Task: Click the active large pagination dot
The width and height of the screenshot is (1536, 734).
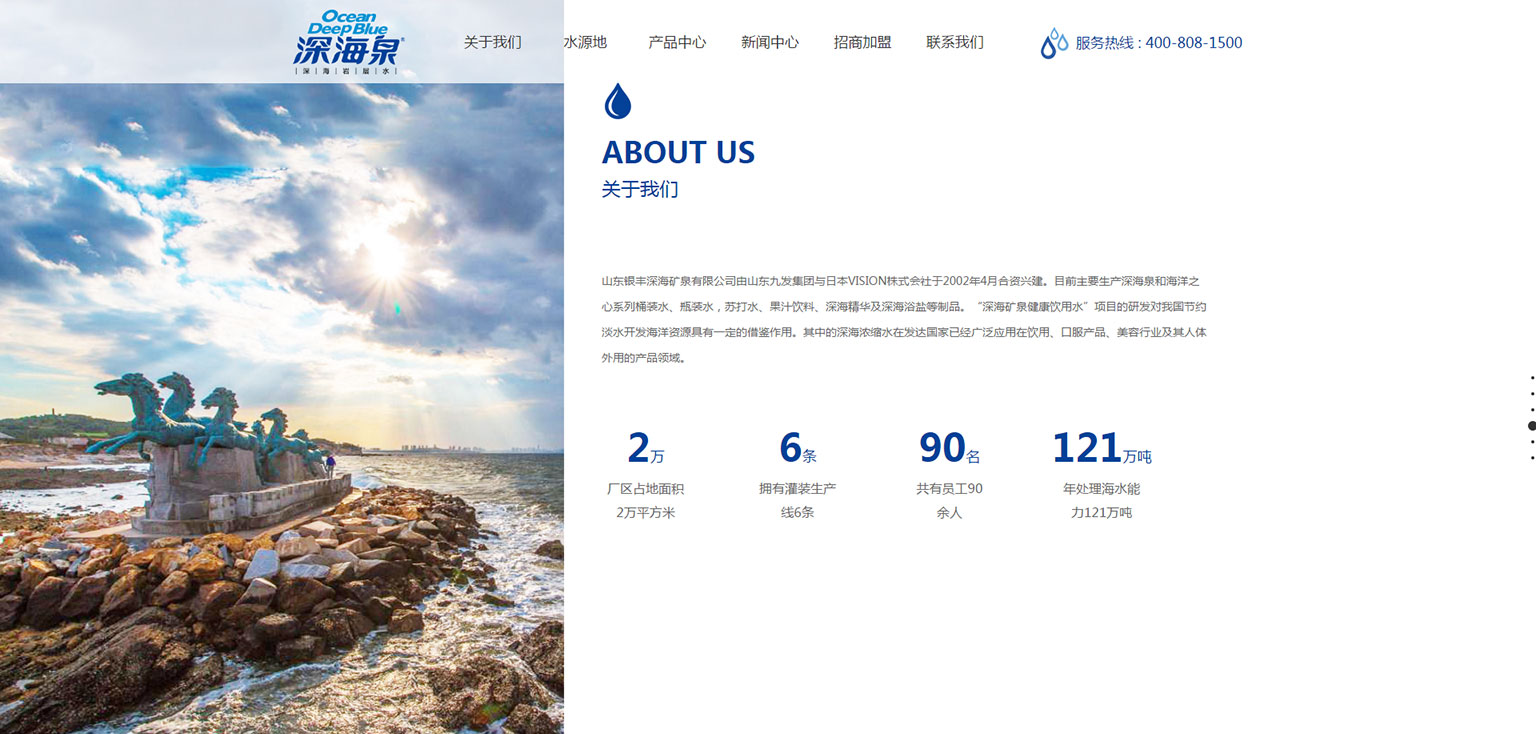Action: click(x=1532, y=426)
